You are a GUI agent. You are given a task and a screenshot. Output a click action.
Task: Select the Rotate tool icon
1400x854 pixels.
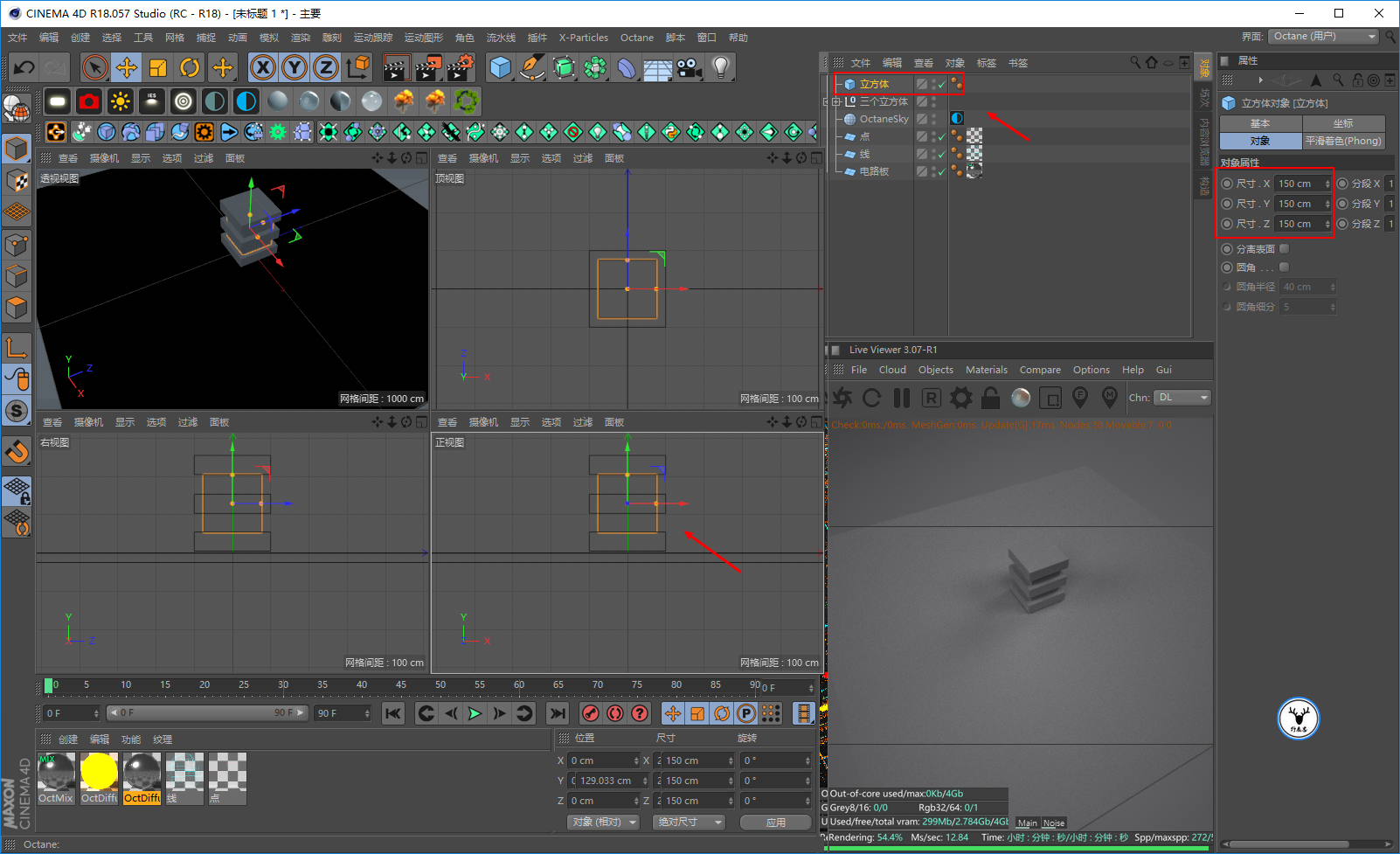[x=190, y=67]
